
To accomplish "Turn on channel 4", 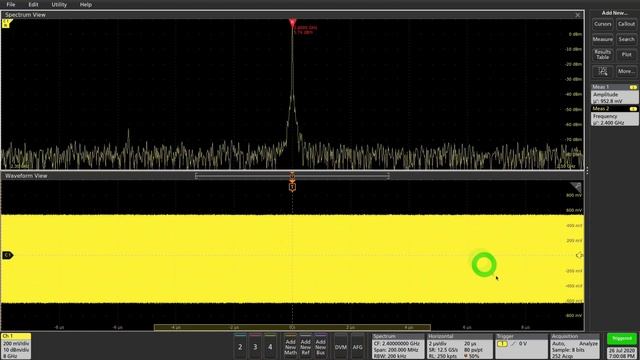I will (270, 347).
